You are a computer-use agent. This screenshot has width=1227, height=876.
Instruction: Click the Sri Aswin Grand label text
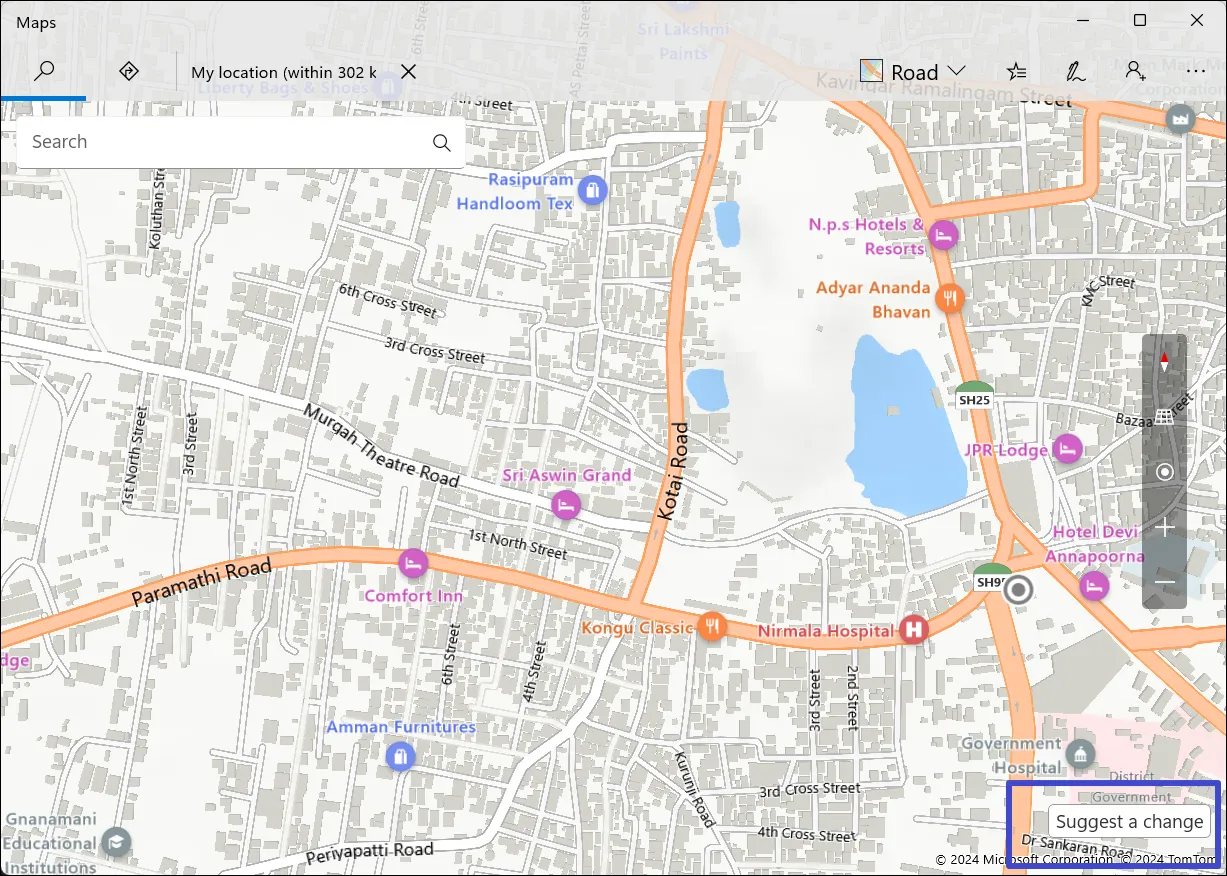click(x=567, y=475)
